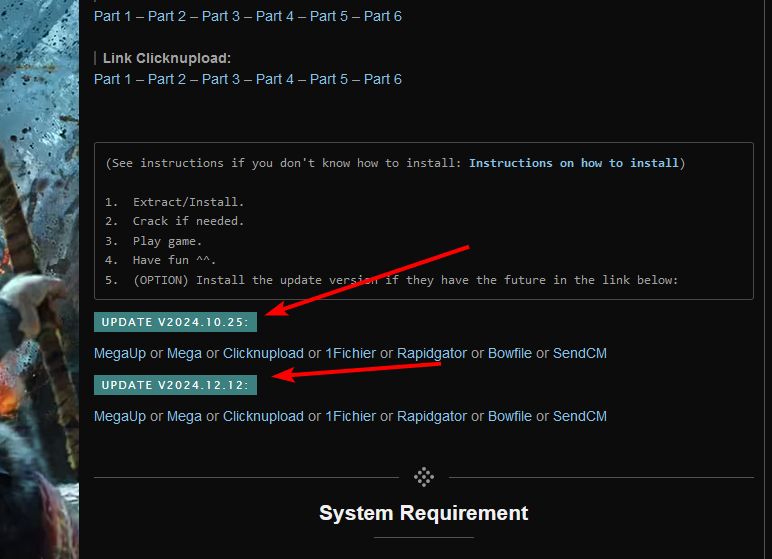This screenshot has width=772, height=559.
Task: Click '1. Extract/Install.' instruction line
Action: point(174,202)
